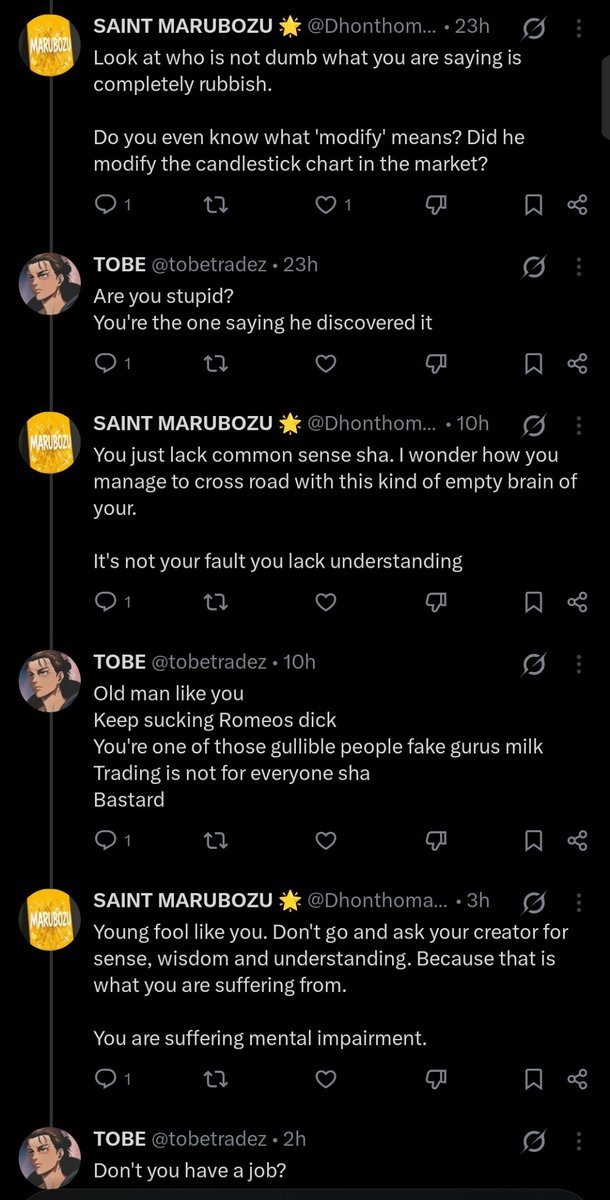Bookmark TOBE's 'Are you stupid?' tweet

pos(534,364)
